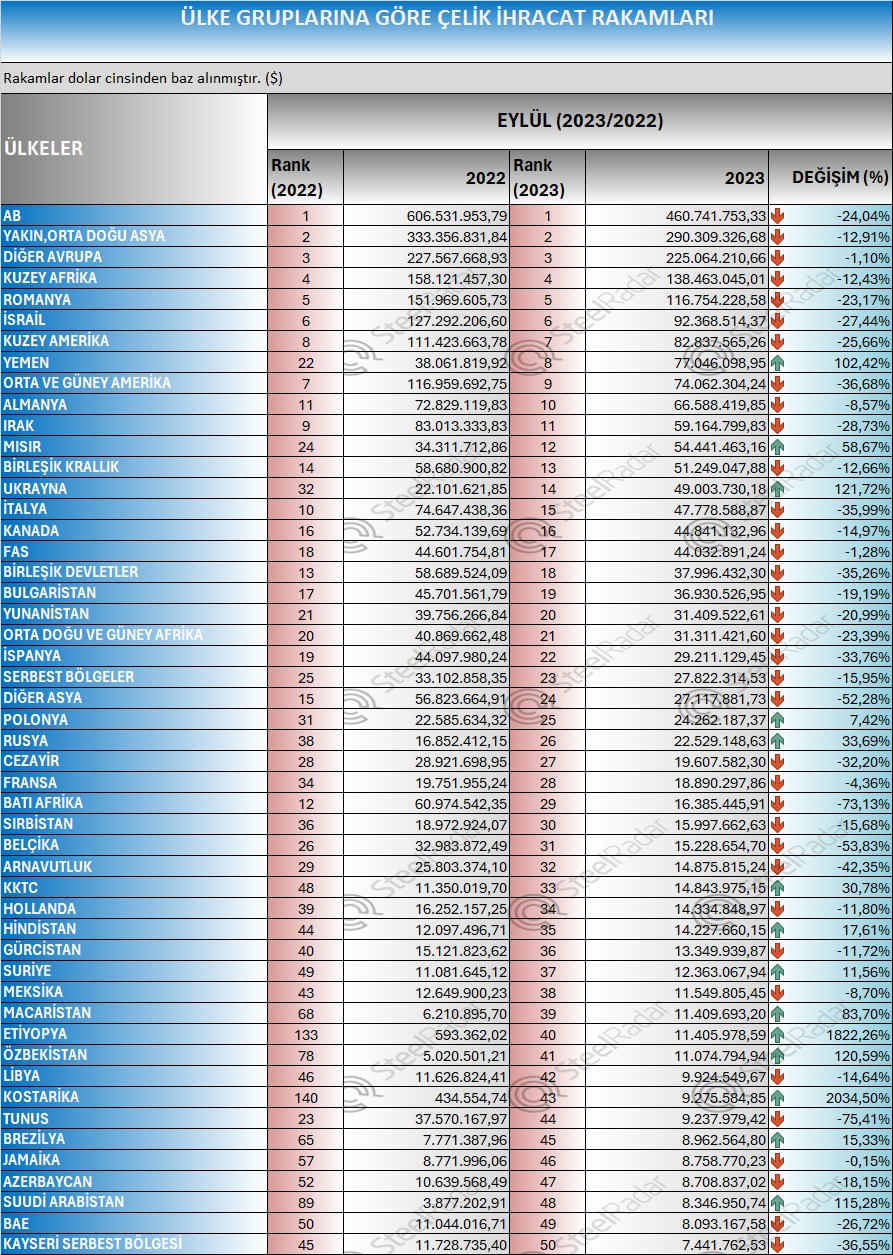Click the 2022 value 227.567.668,93
The height and width of the screenshot is (1255, 893).
point(457,257)
